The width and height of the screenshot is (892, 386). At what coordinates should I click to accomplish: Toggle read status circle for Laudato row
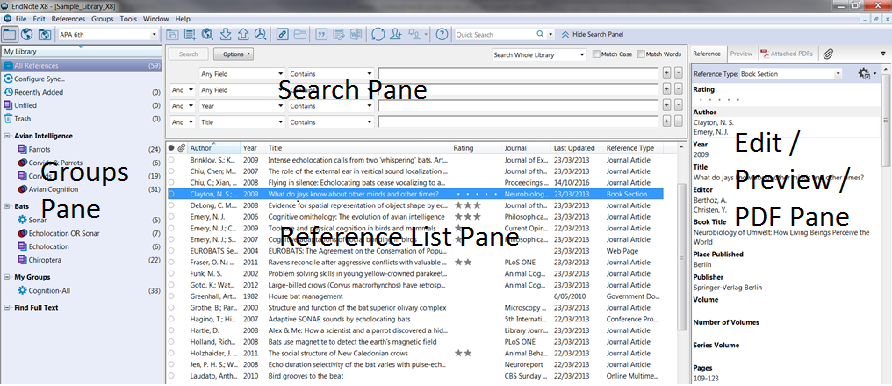[171, 376]
